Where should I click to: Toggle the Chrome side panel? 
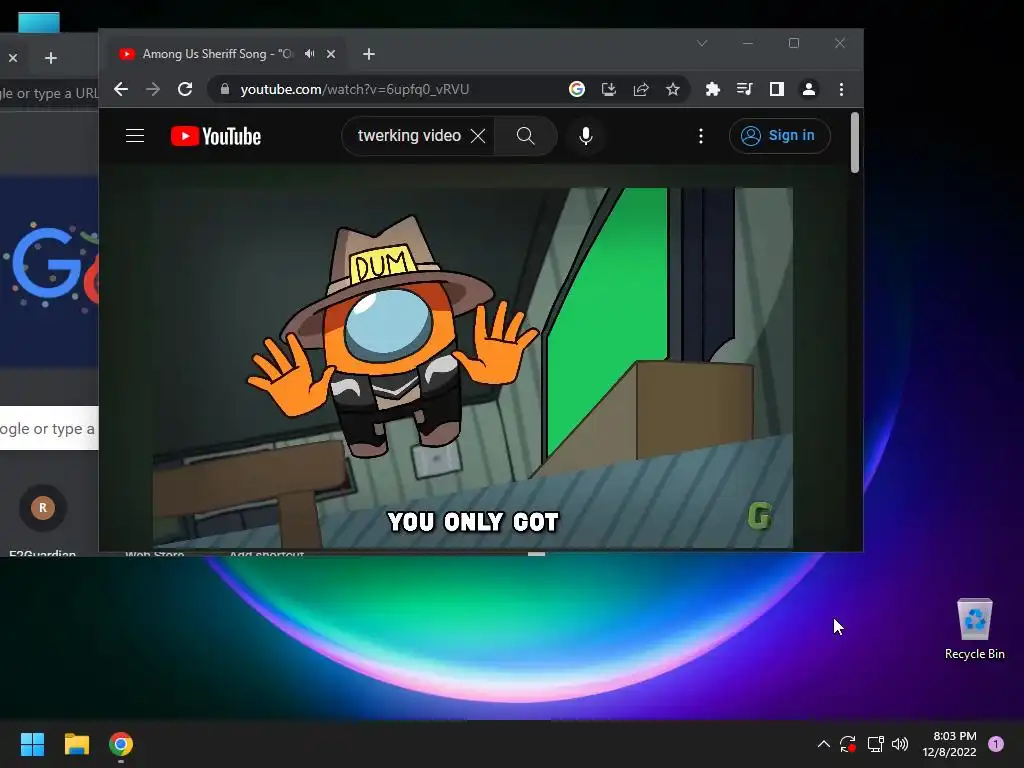776,89
